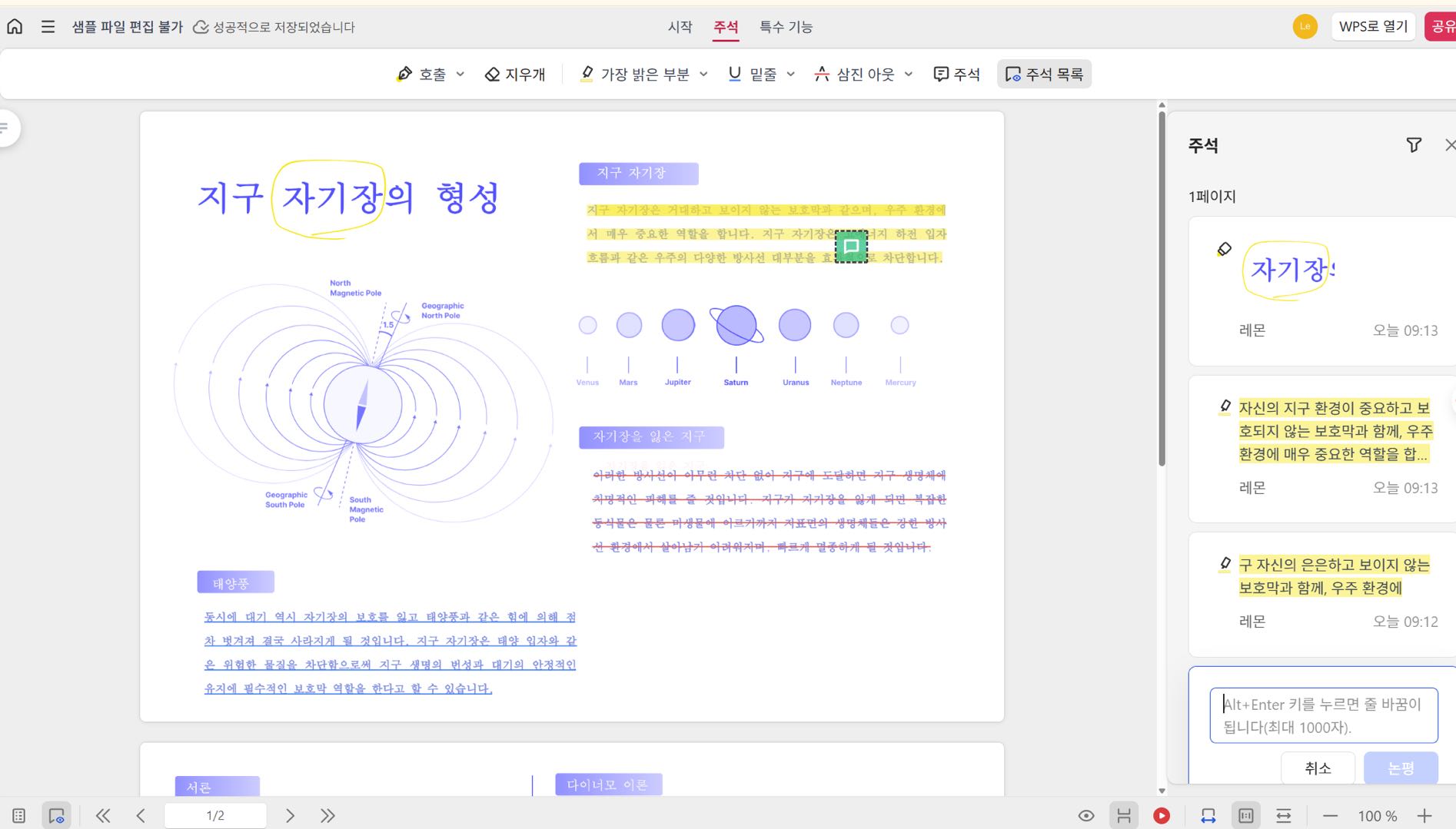The height and width of the screenshot is (829, 1456).
Task: Toggle the actual size 1:1 icon
Action: coord(1246,815)
